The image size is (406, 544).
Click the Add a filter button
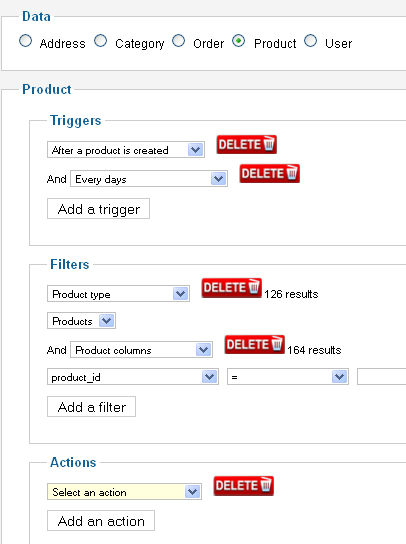(91, 407)
